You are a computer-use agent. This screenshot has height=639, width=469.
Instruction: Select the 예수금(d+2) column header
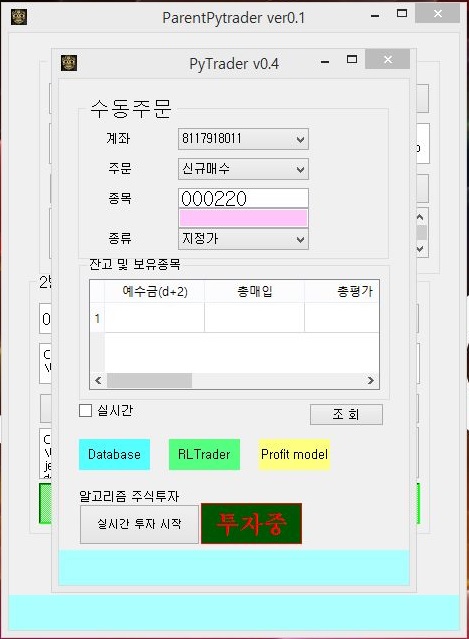[154, 291]
